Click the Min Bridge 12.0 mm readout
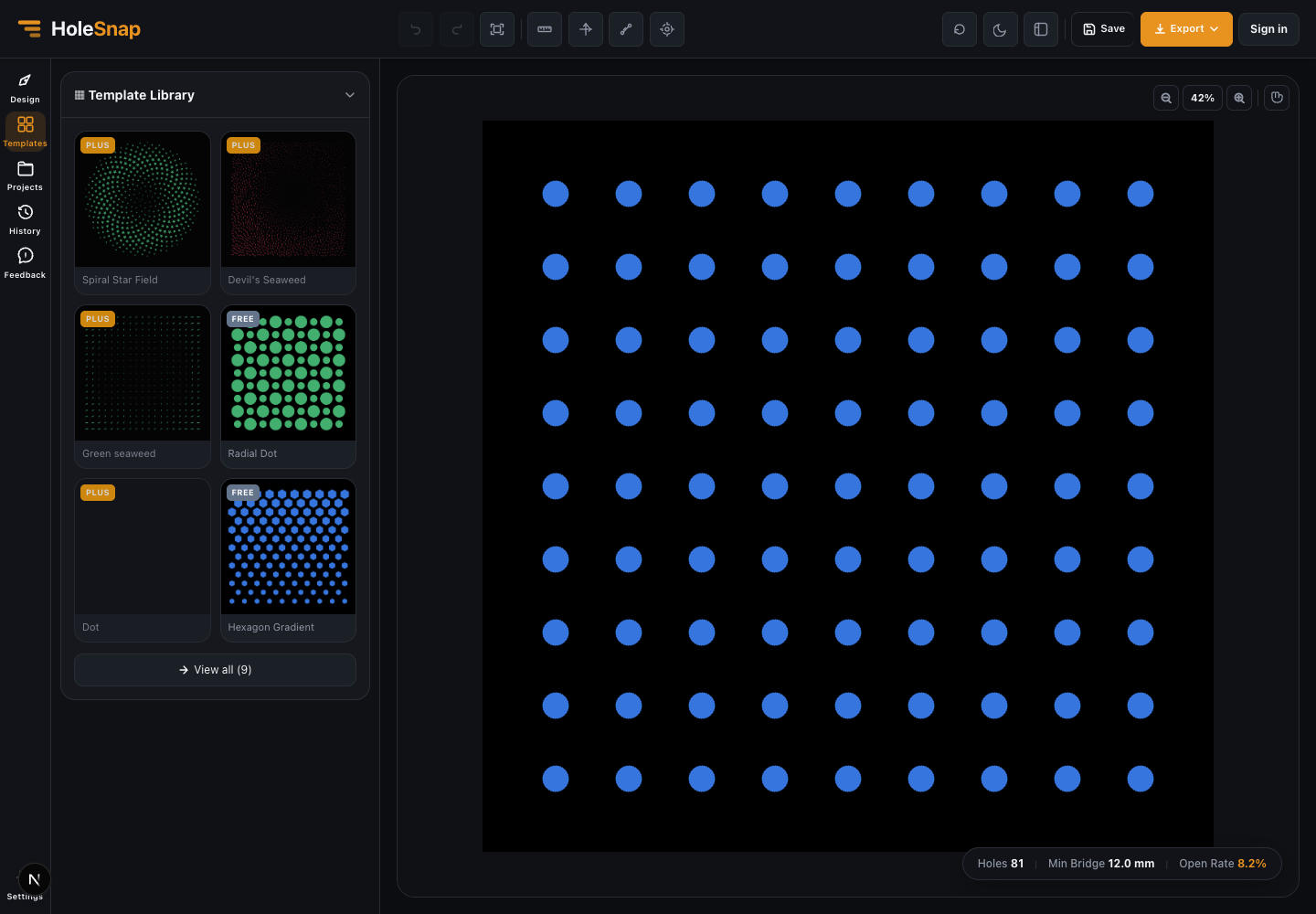 [1101, 864]
